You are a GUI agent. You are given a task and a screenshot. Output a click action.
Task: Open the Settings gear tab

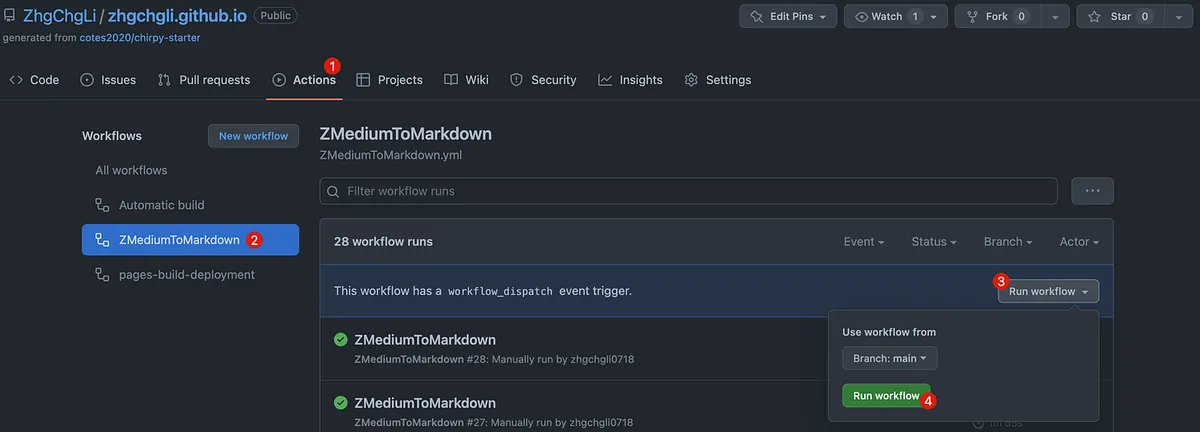click(717, 80)
